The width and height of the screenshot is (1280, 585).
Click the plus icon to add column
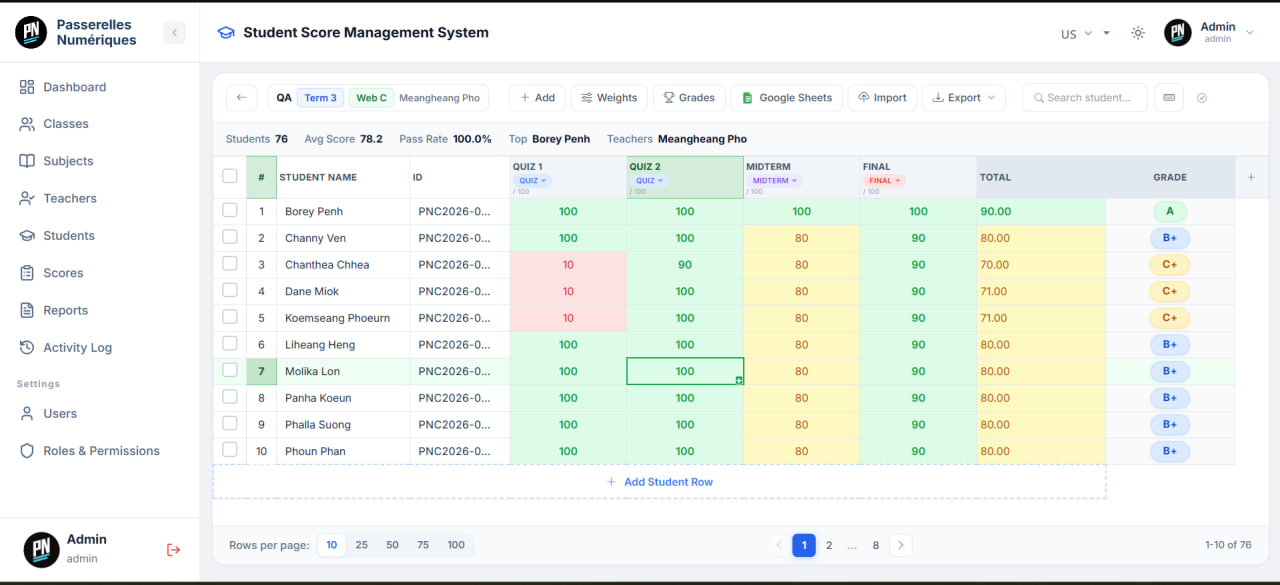1251,177
